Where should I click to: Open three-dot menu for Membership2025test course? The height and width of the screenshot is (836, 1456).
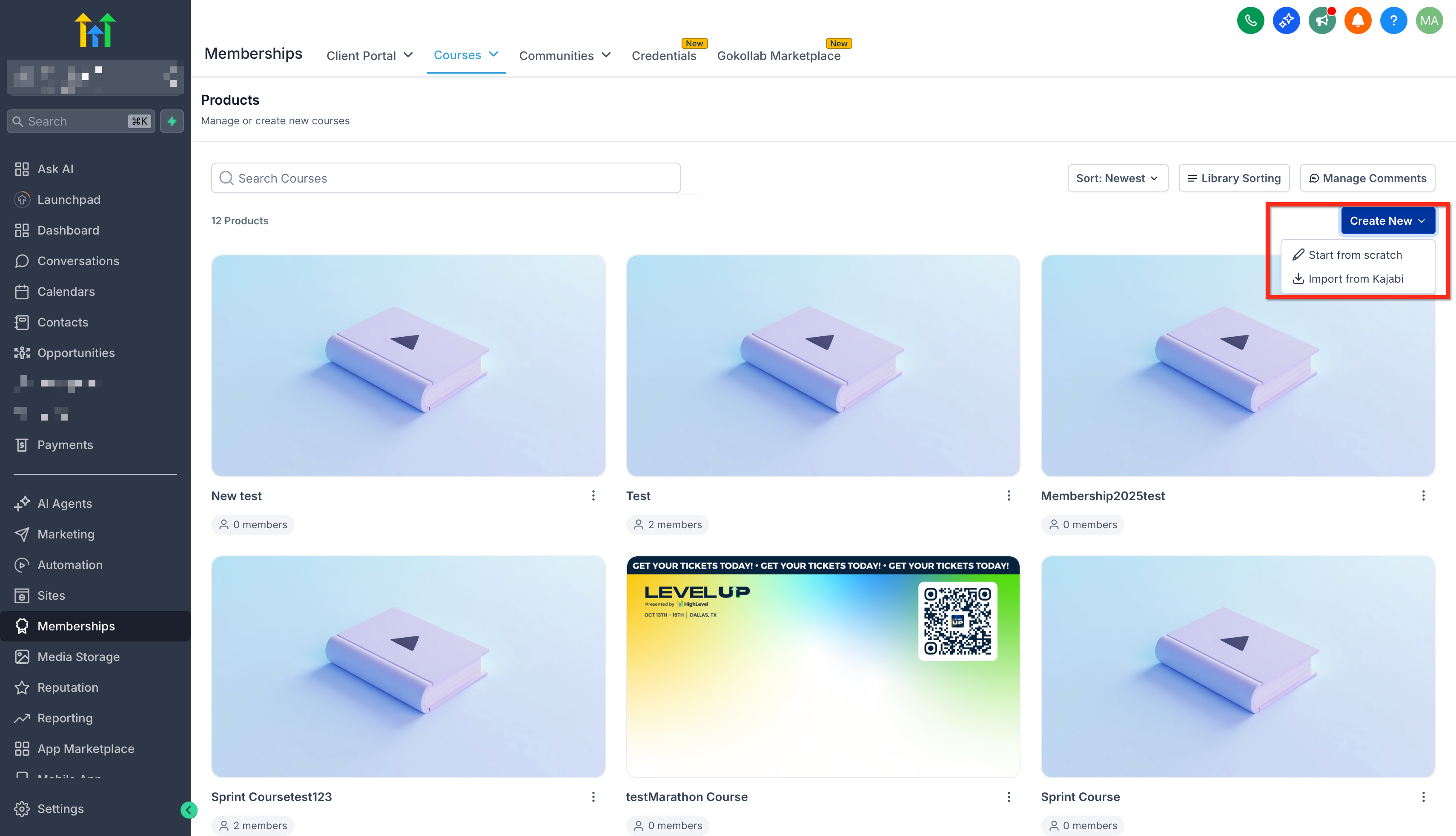click(1423, 495)
